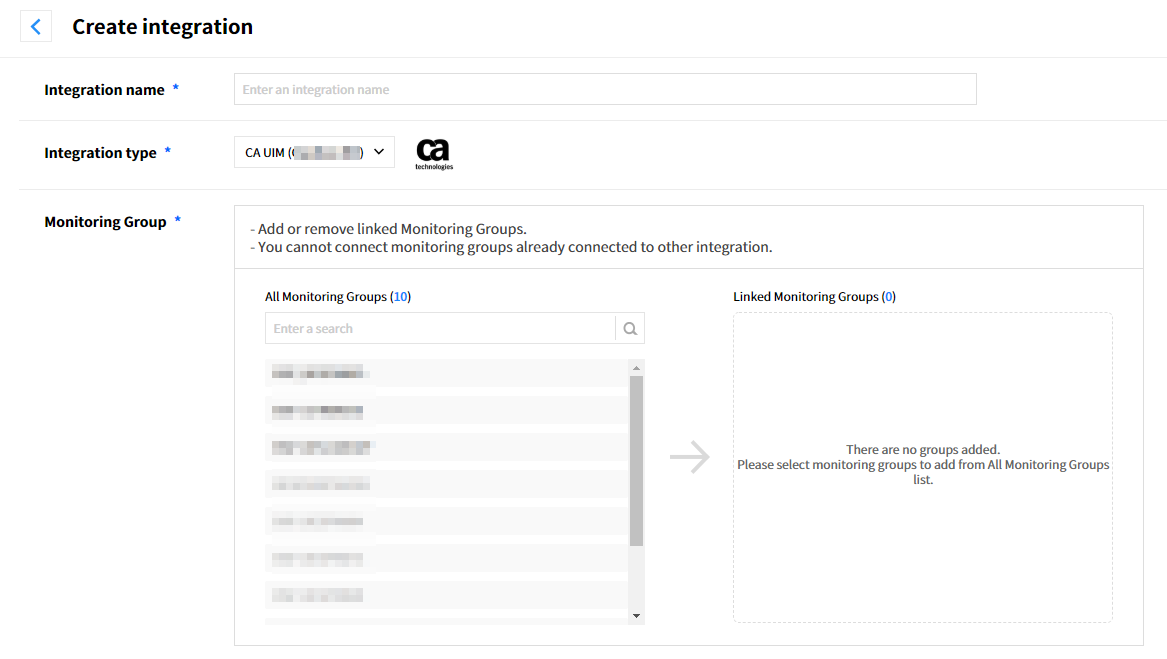Select the fifth monitoring group in list
The image size is (1167, 659).
(446, 521)
